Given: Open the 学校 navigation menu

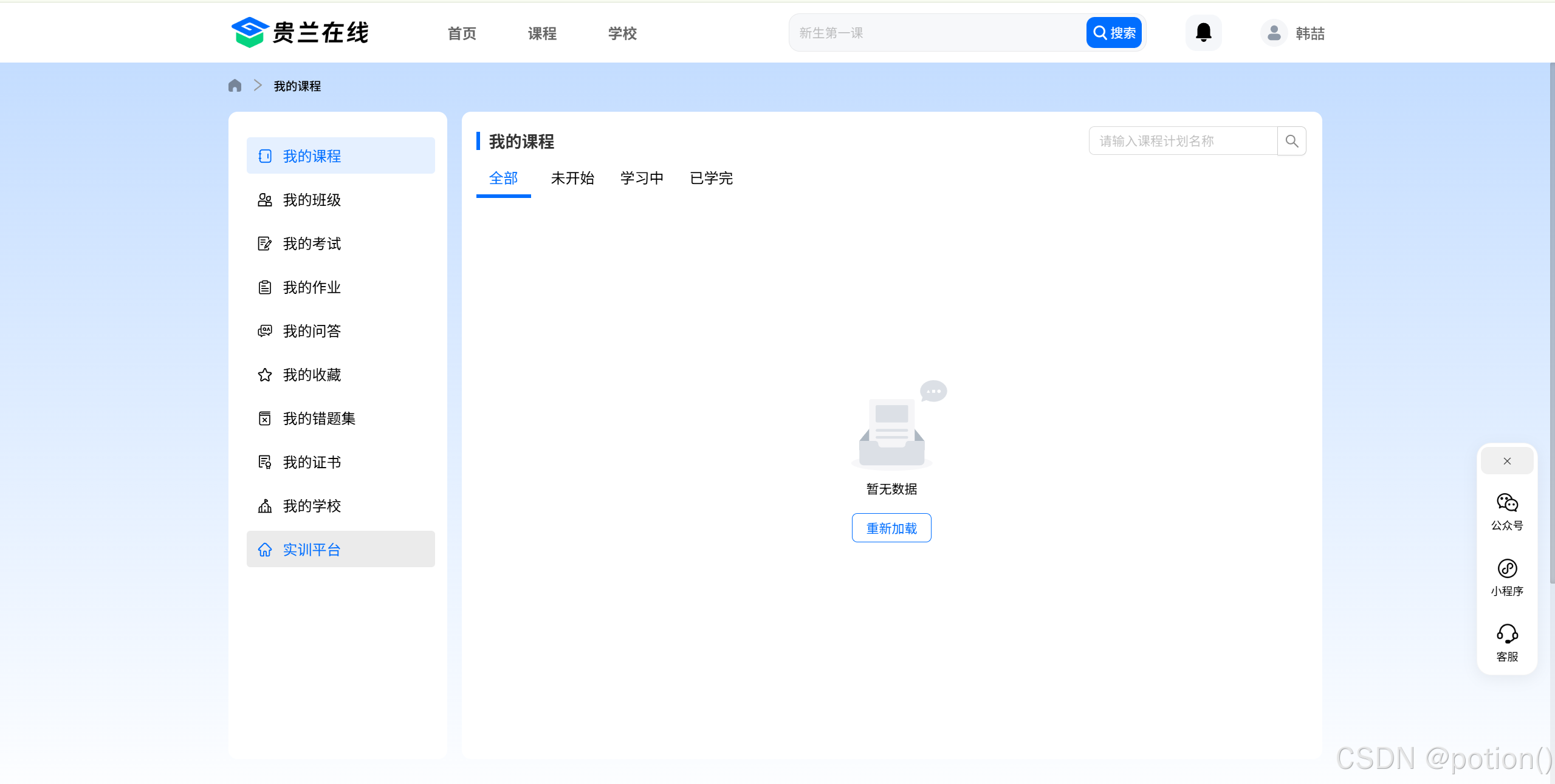Looking at the screenshot, I should tap(621, 33).
